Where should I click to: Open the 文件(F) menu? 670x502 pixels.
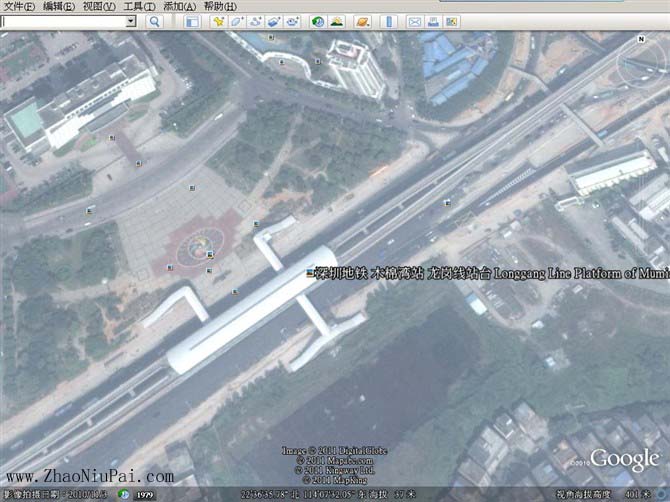point(19,6)
